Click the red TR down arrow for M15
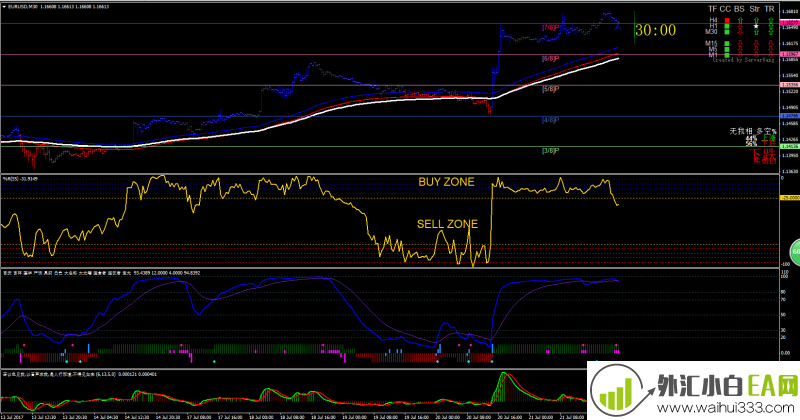 click(x=771, y=43)
